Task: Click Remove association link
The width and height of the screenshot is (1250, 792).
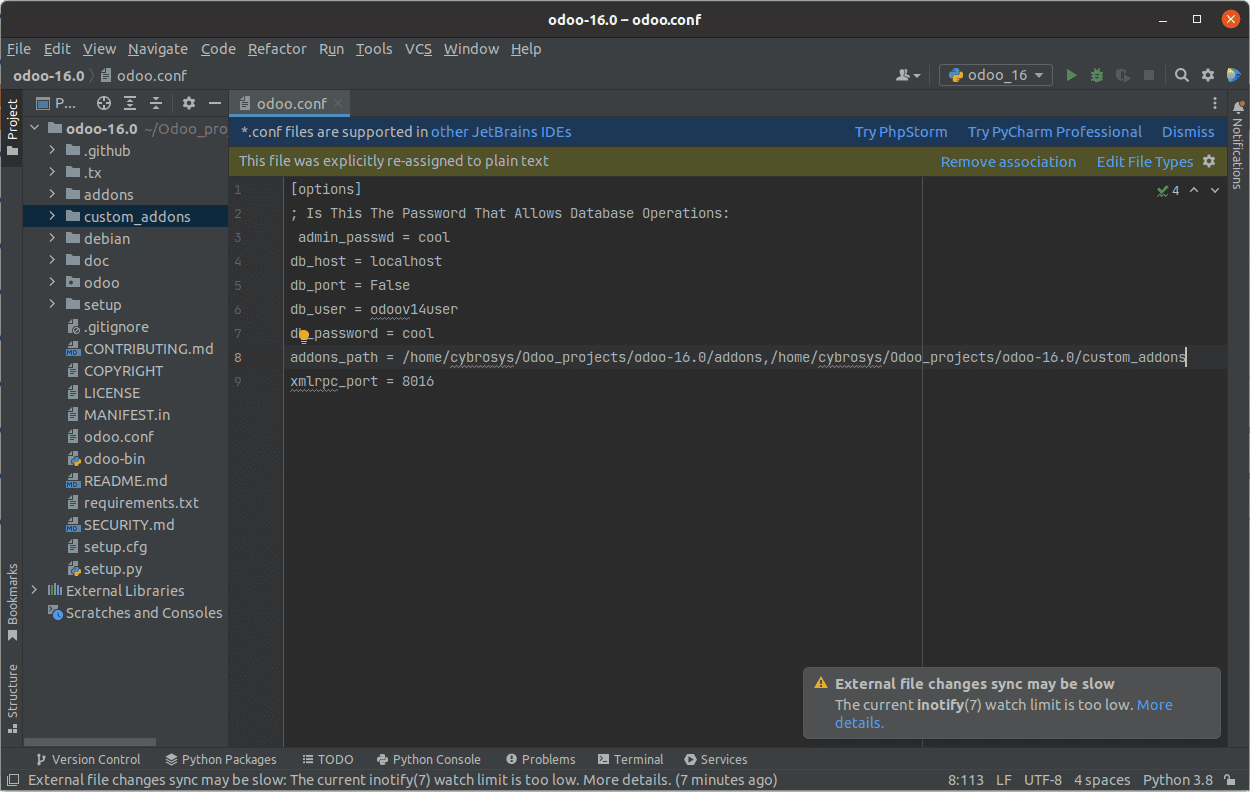Action: pyautogui.click(x=1008, y=162)
